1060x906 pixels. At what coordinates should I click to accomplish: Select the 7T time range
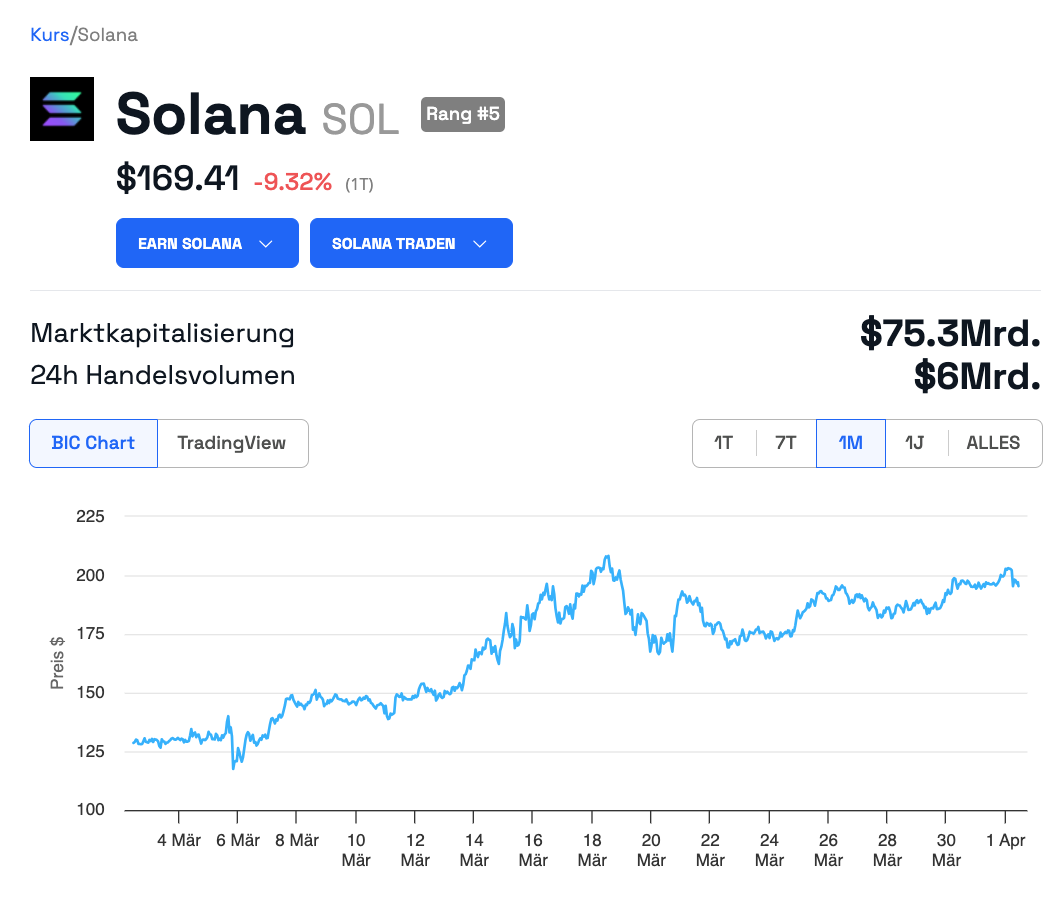tap(786, 443)
